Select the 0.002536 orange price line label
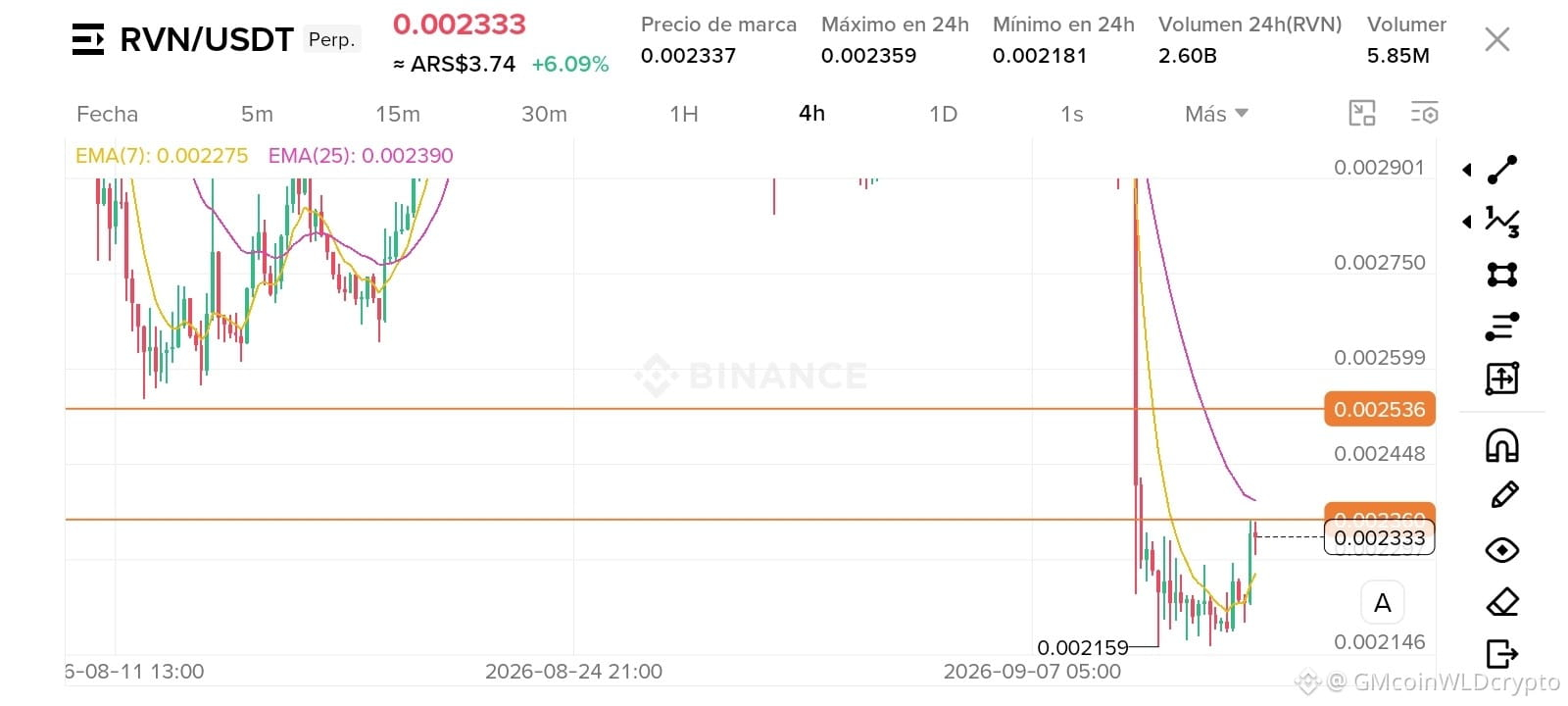 coord(1379,409)
